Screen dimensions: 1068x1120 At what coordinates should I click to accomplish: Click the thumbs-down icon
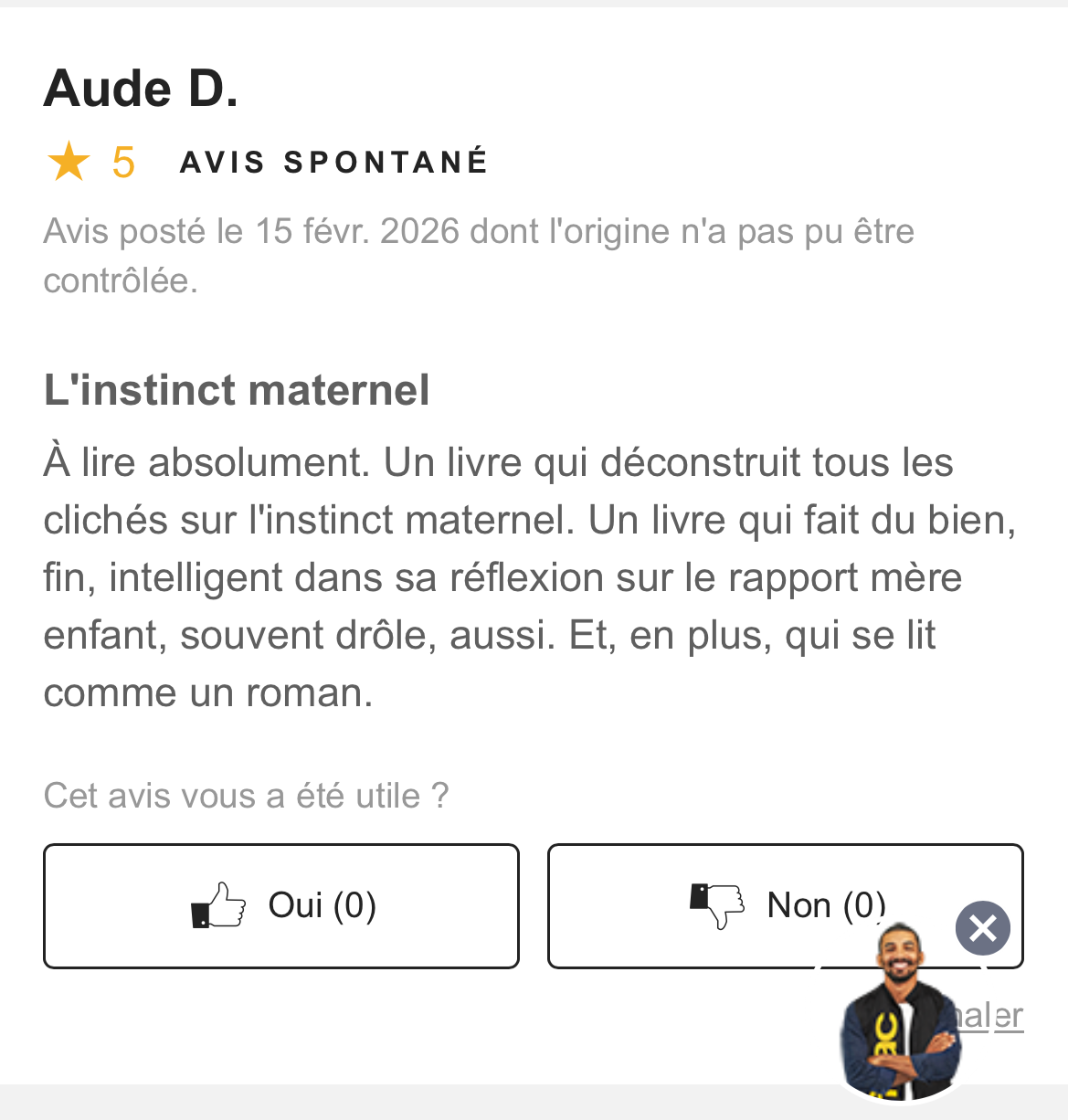tap(717, 905)
